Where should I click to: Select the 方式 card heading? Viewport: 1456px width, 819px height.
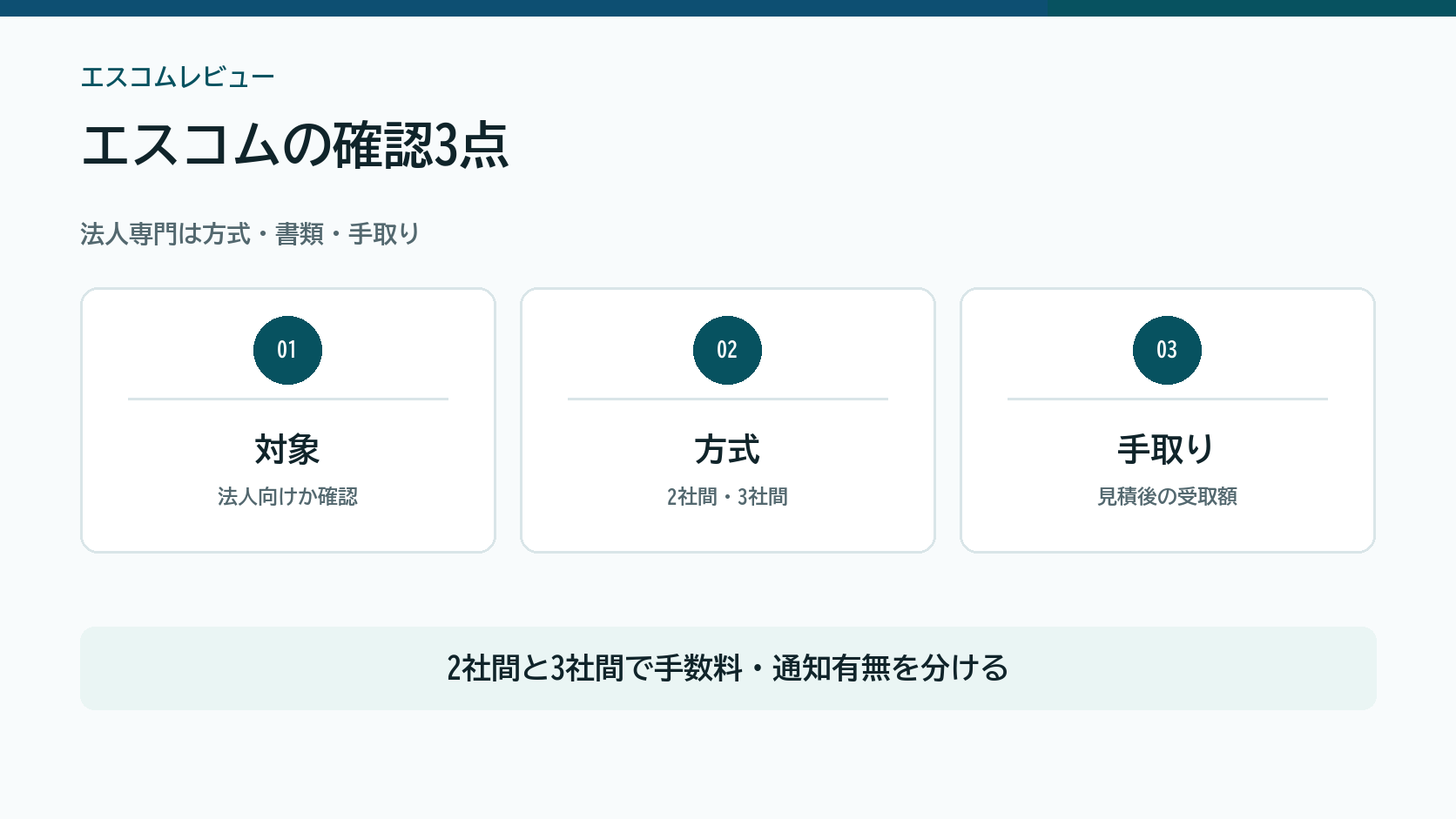pos(727,450)
